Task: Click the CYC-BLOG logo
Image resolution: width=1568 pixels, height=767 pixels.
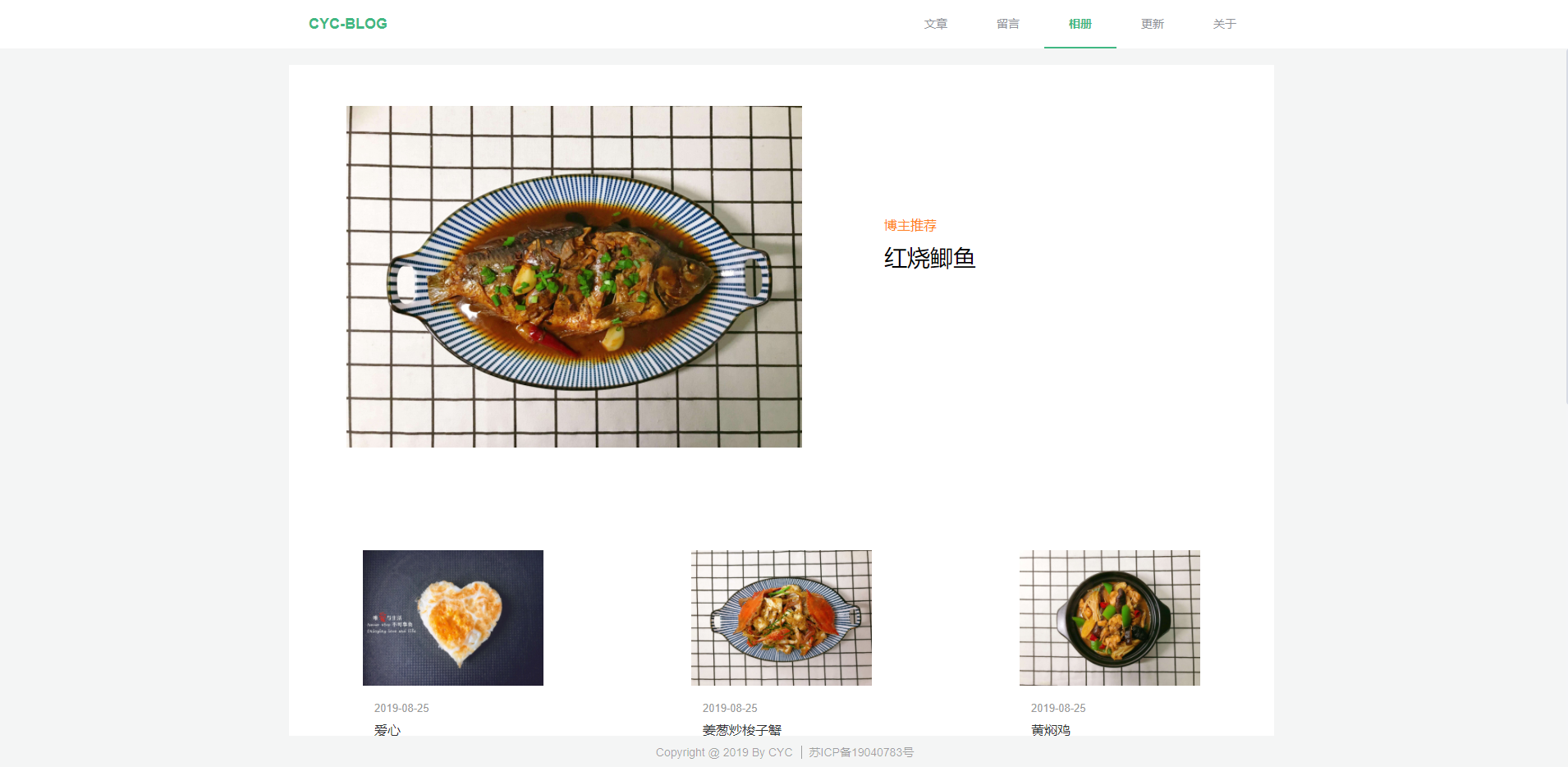Action: (x=347, y=24)
